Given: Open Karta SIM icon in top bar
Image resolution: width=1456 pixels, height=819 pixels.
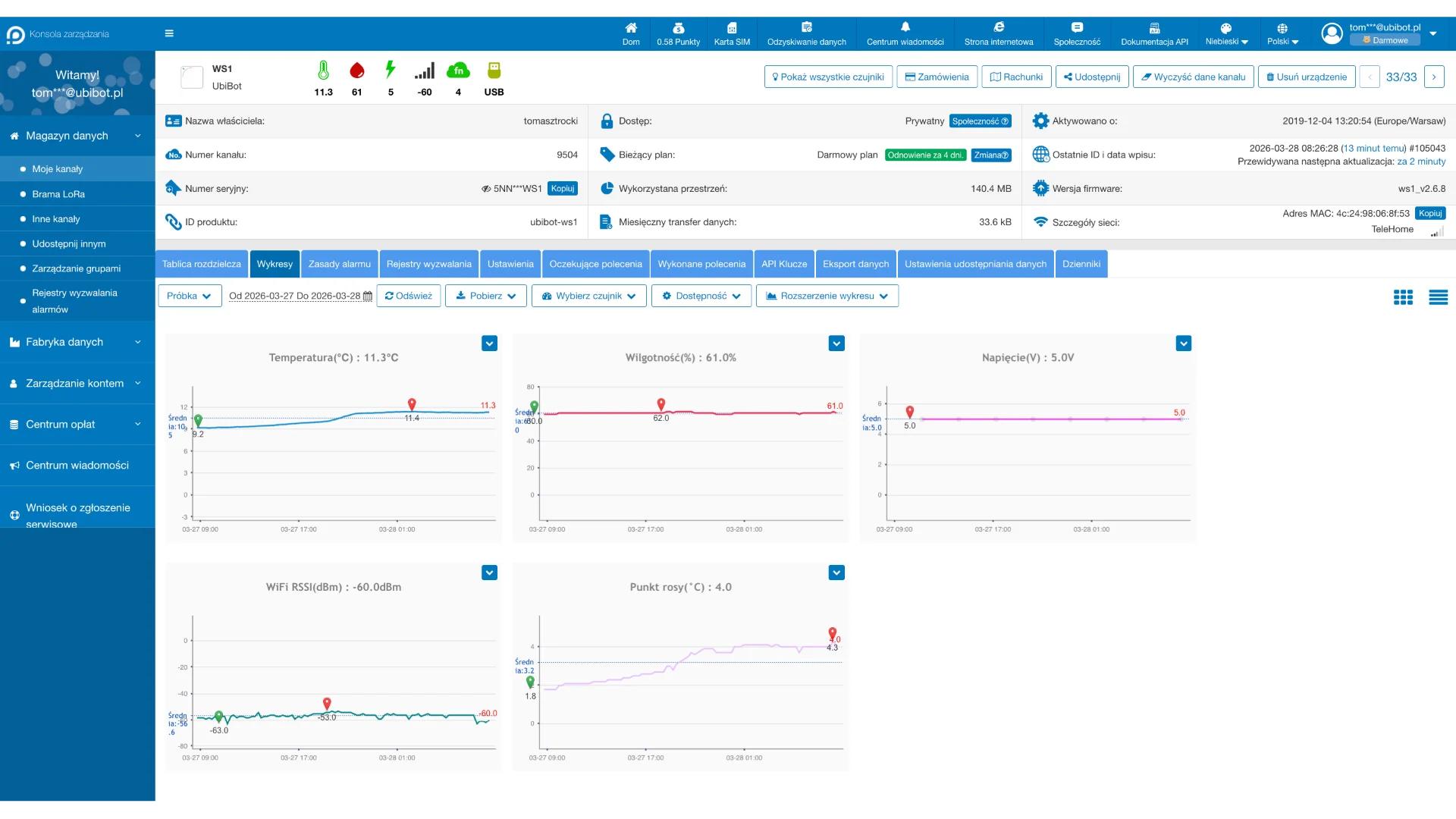Looking at the screenshot, I should tap(732, 28).
